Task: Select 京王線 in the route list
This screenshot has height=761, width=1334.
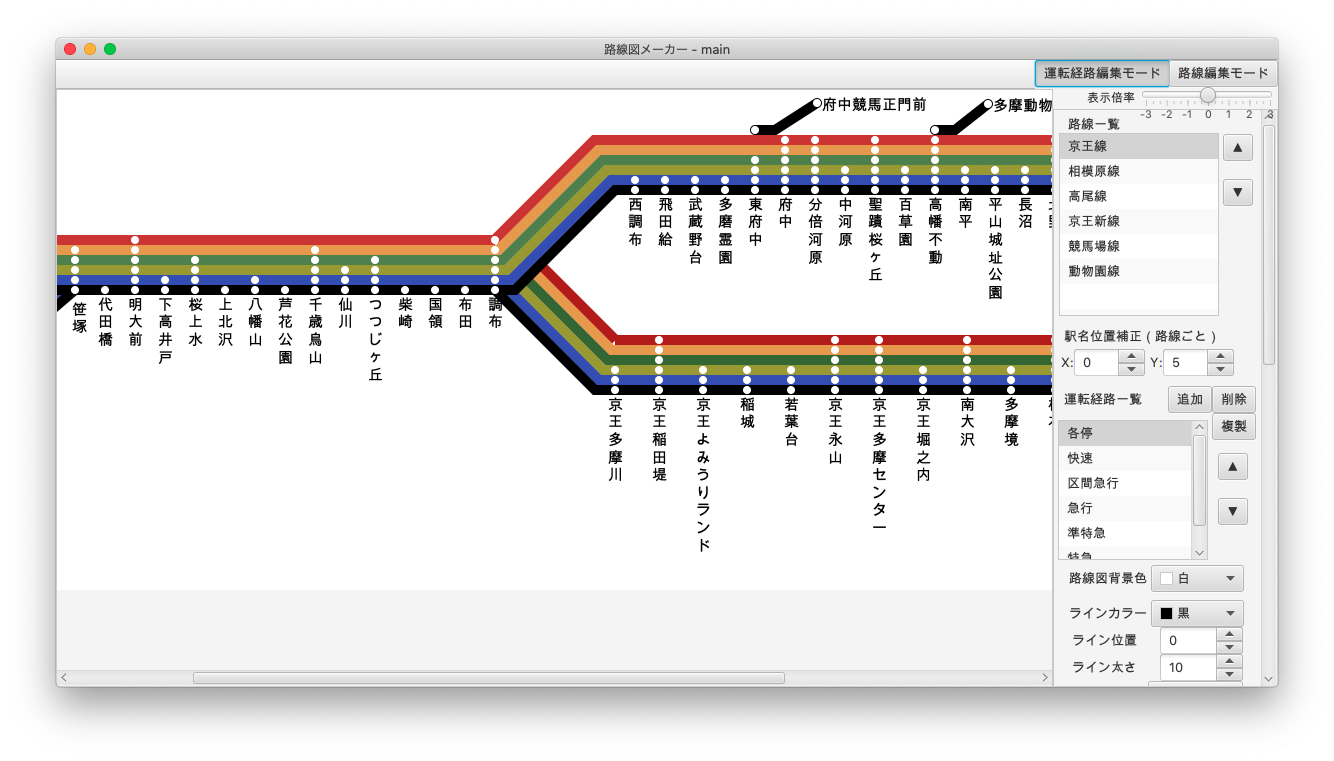Action: 1138,146
